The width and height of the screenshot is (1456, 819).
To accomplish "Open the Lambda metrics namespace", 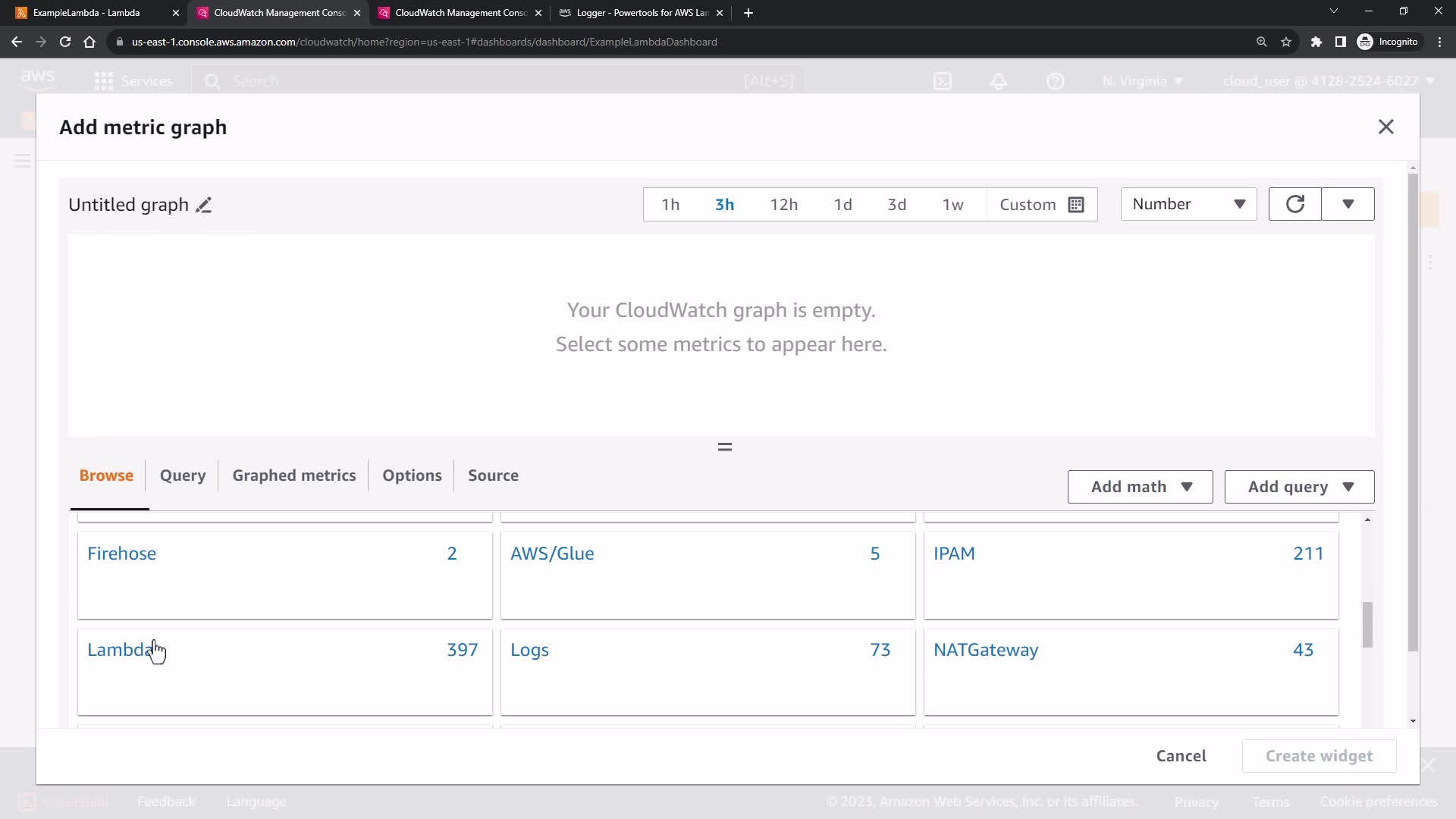I will [x=119, y=650].
